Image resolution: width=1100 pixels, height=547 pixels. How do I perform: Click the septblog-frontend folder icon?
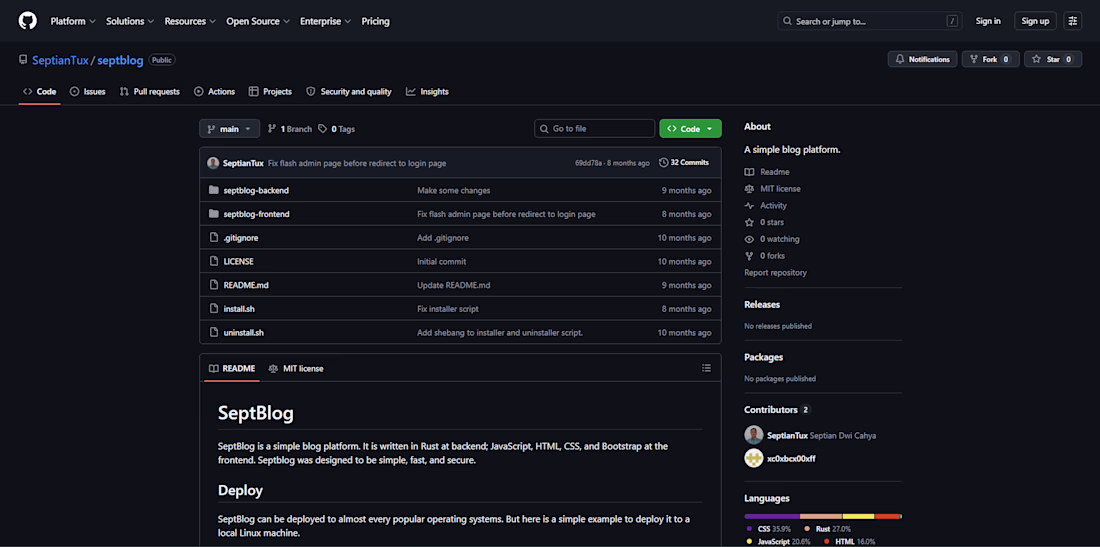[x=214, y=214]
